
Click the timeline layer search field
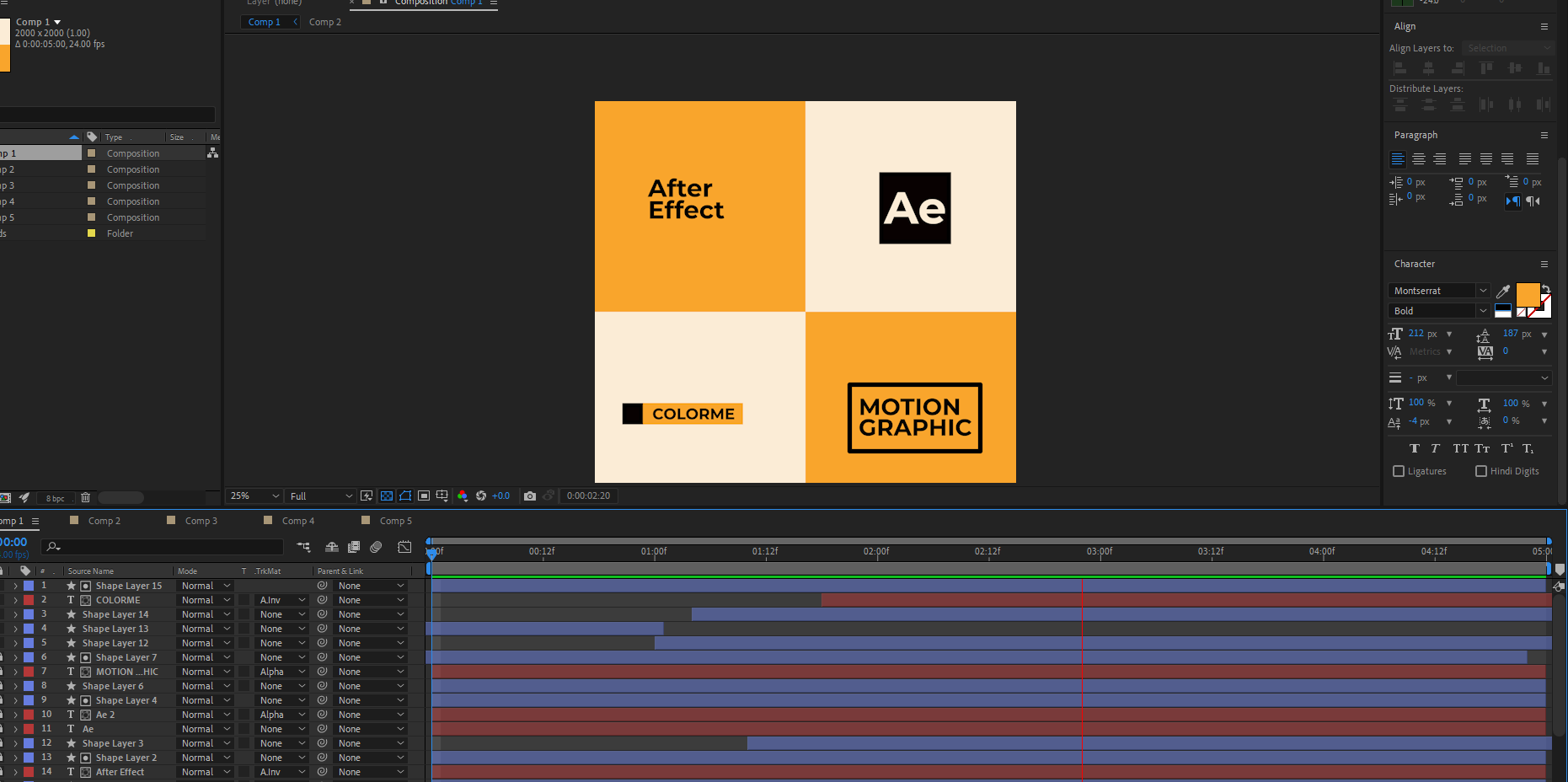coord(163,547)
